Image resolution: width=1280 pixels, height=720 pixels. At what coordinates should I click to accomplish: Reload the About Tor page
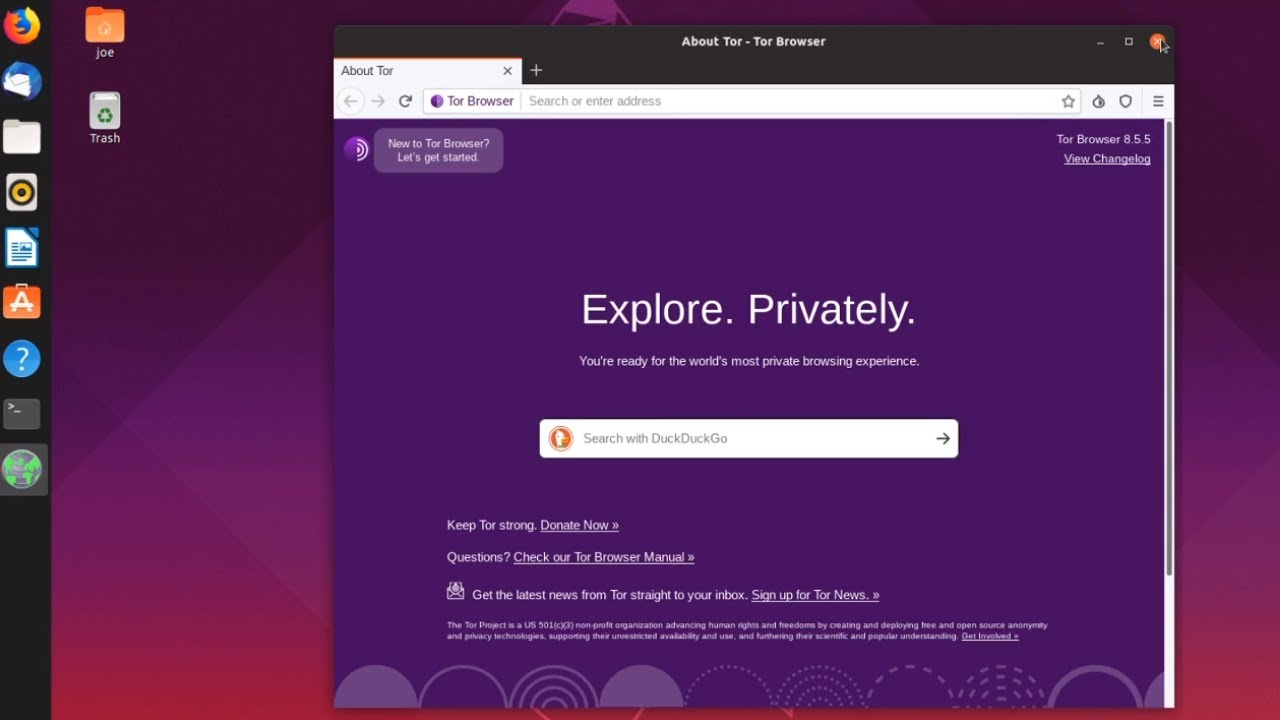(x=405, y=101)
